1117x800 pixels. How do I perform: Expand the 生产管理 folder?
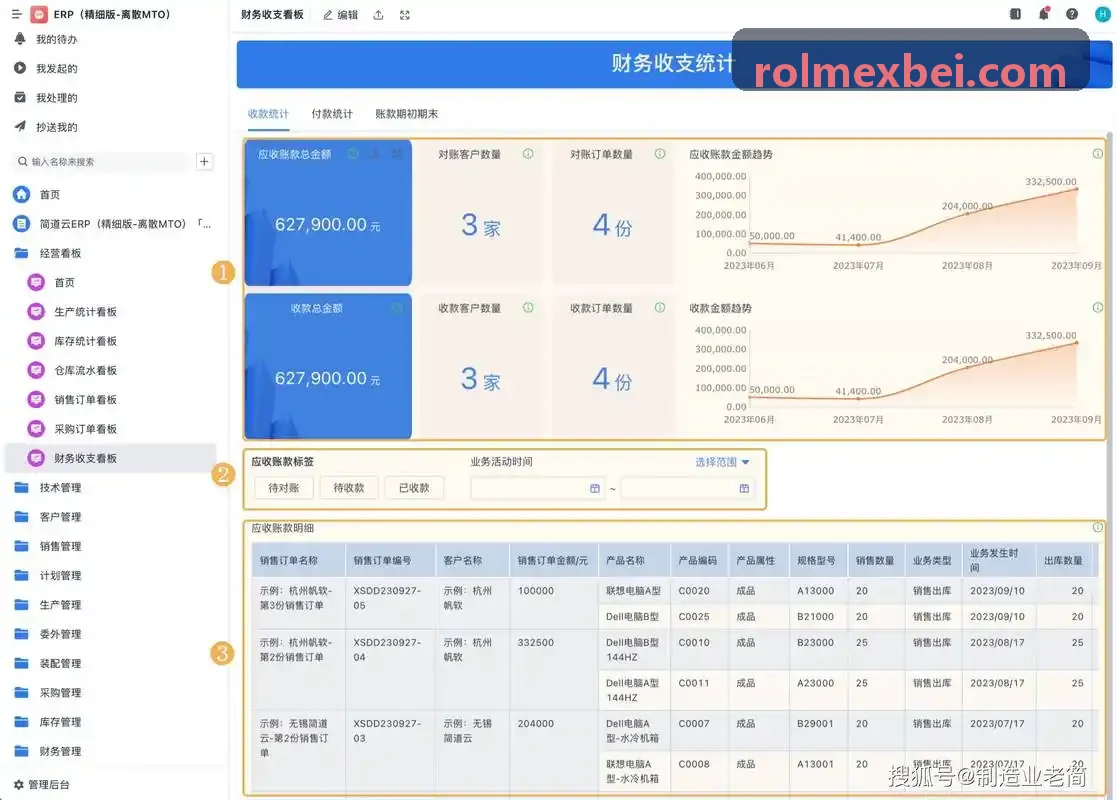[61, 604]
